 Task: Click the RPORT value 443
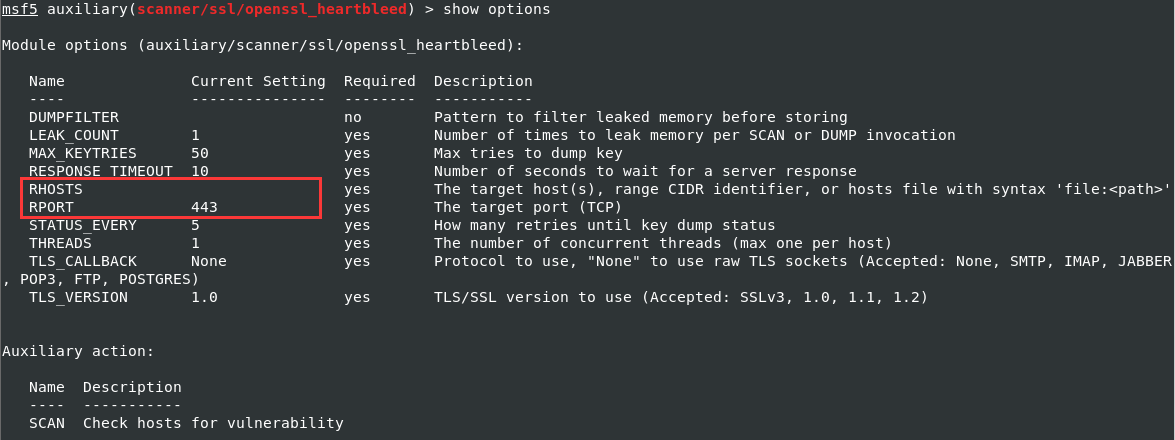[204, 207]
